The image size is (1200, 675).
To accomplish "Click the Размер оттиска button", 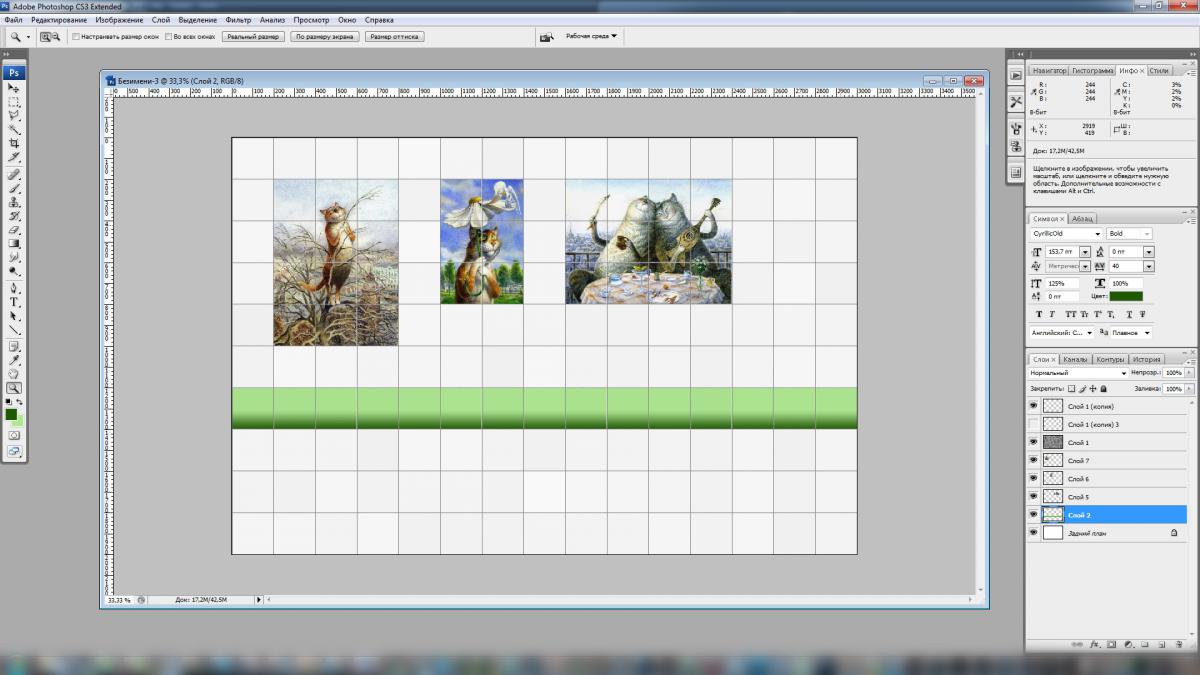I will [395, 37].
